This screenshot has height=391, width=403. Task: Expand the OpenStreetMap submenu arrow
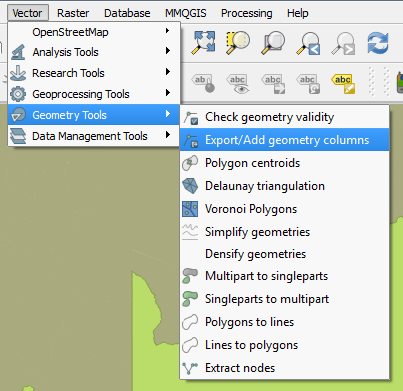[168, 31]
